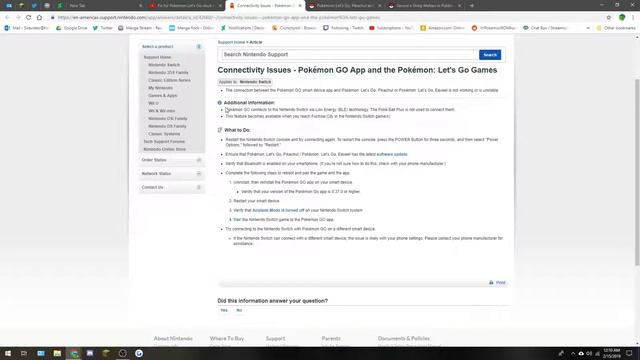Click Support Home in the sidebar
The height and width of the screenshot is (360, 640).
pos(157,57)
